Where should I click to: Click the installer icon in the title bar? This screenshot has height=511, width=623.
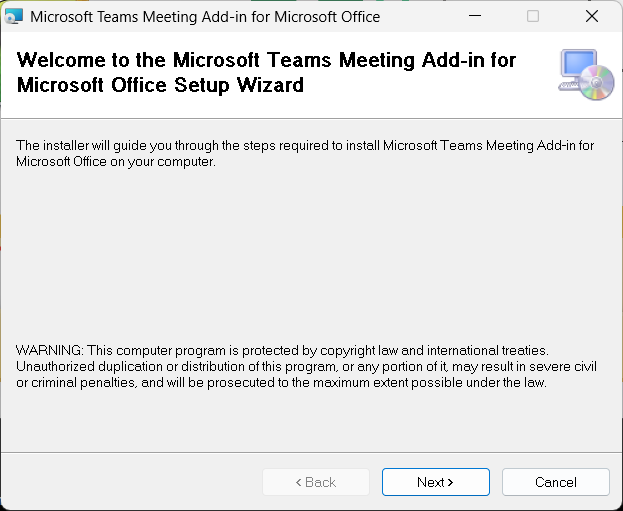(x=14, y=16)
